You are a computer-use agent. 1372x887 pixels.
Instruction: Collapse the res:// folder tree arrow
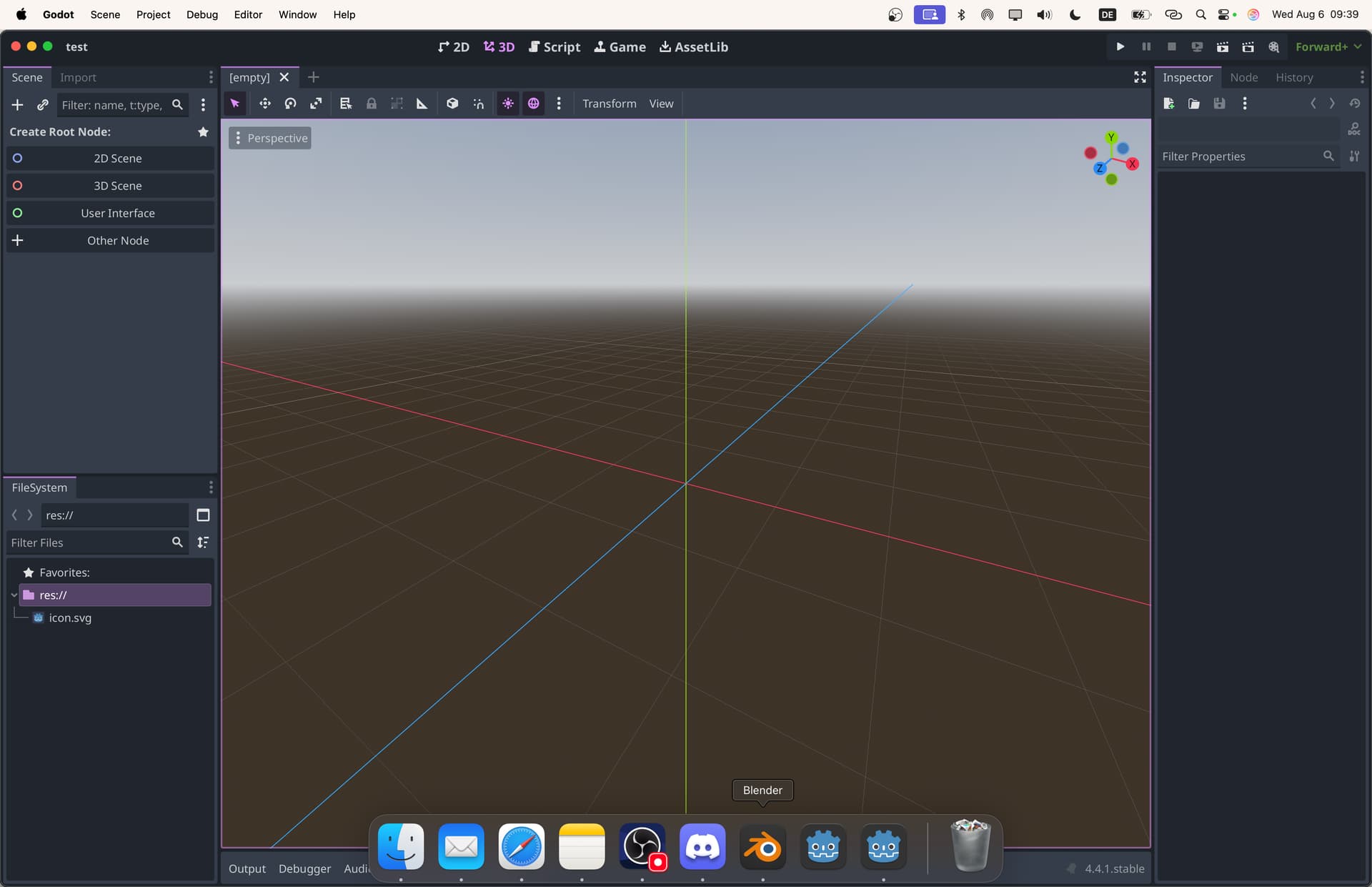pyautogui.click(x=14, y=595)
